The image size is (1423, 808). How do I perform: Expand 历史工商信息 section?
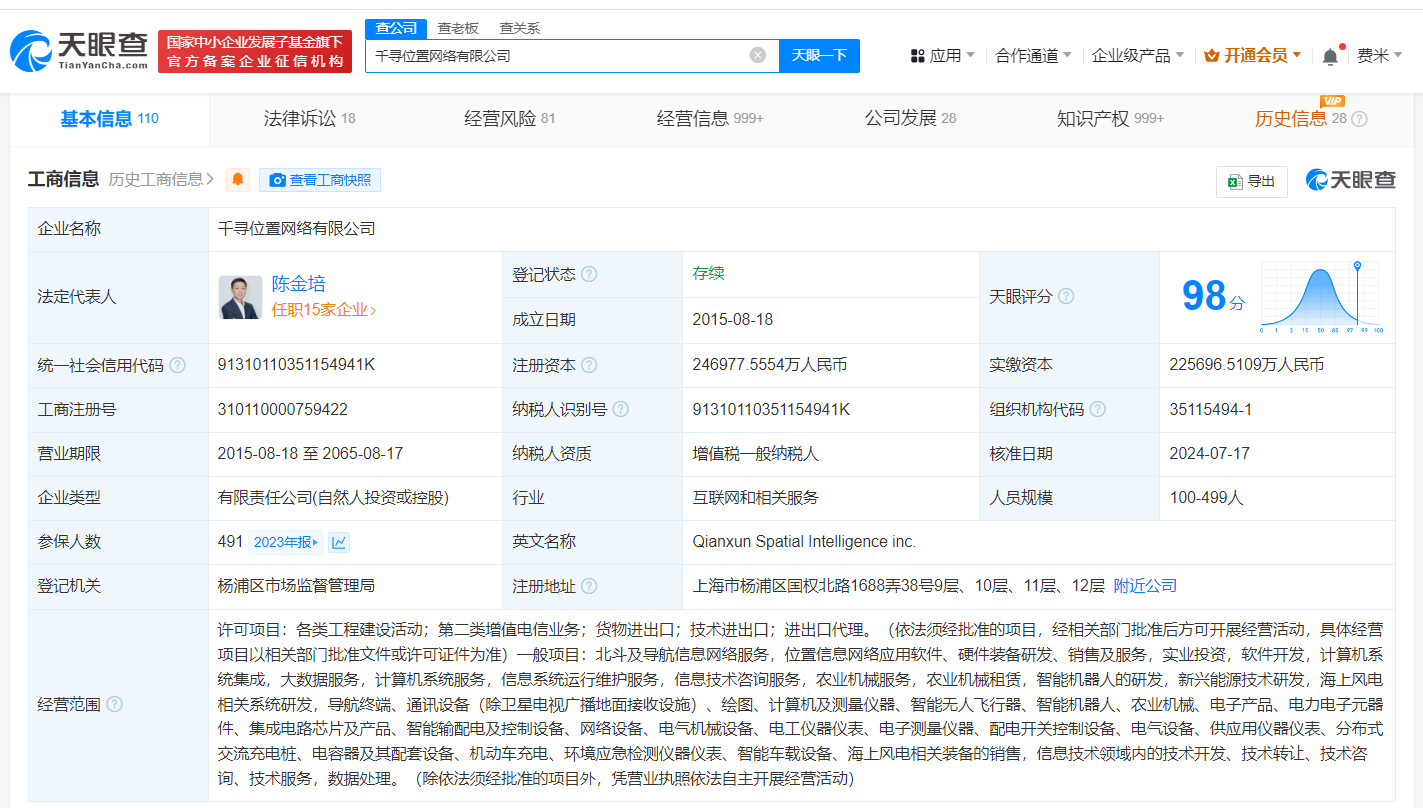161,180
